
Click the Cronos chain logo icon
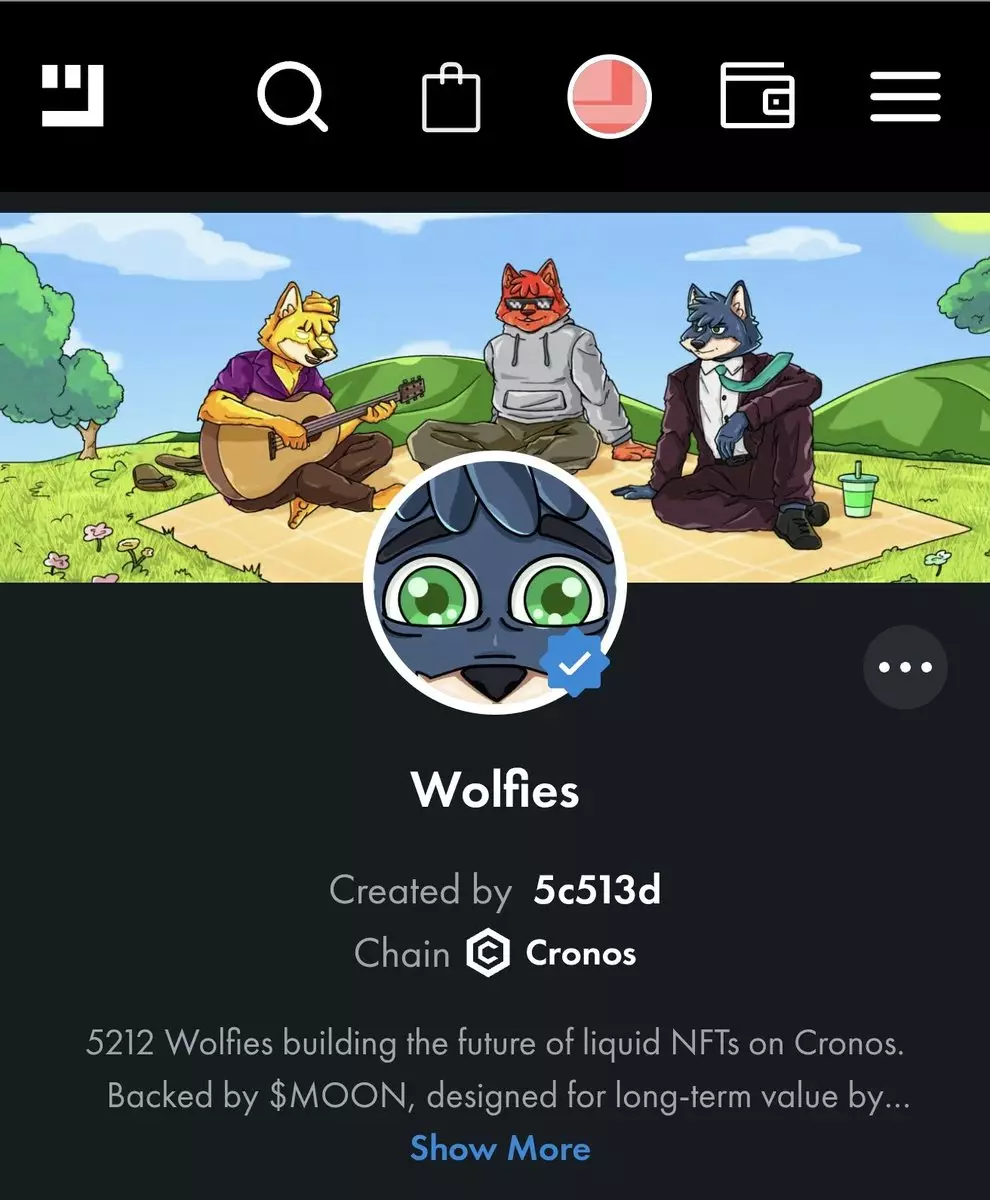488,953
